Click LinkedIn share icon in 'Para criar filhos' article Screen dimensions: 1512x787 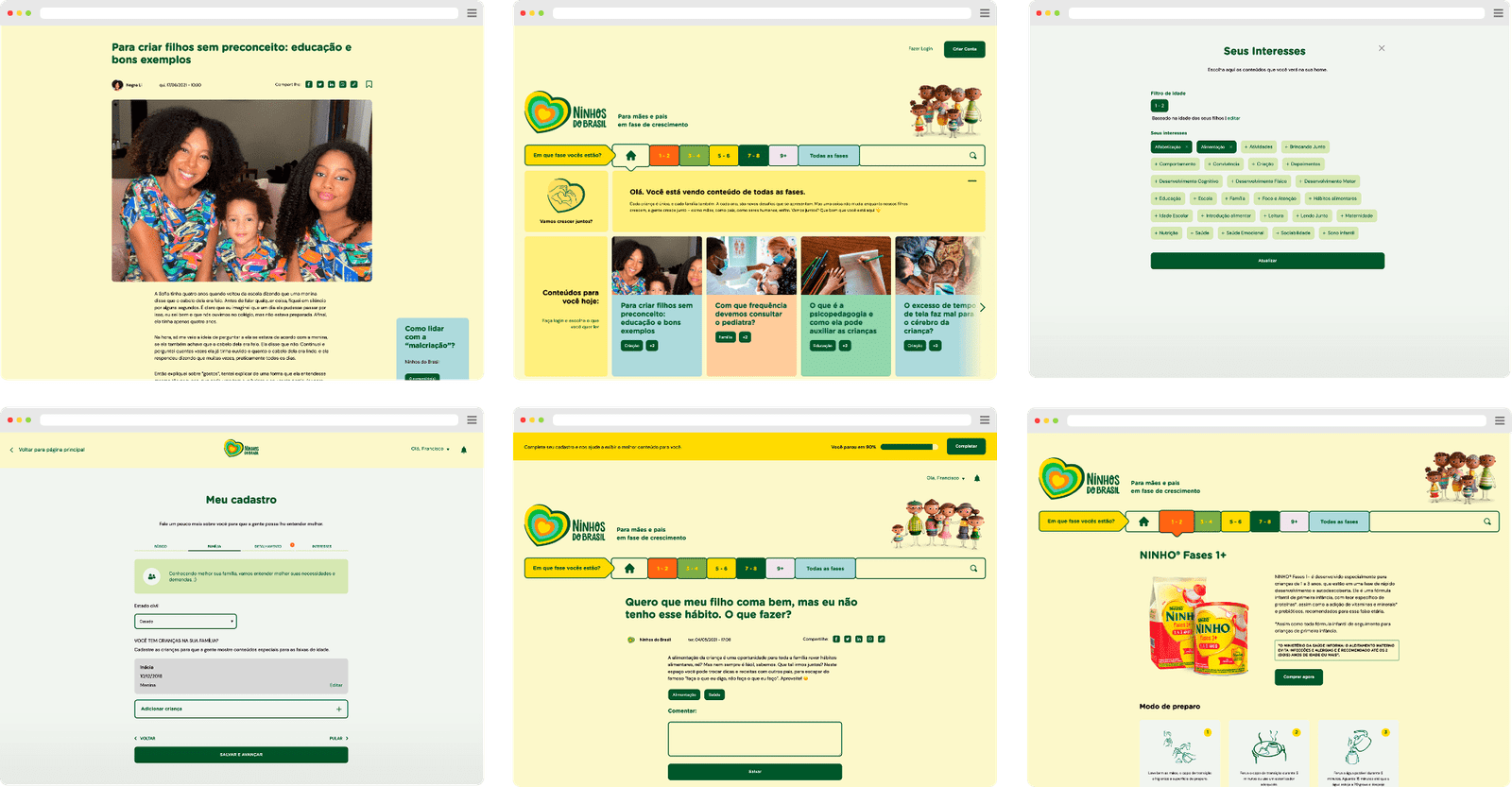pyautogui.click(x=332, y=84)
